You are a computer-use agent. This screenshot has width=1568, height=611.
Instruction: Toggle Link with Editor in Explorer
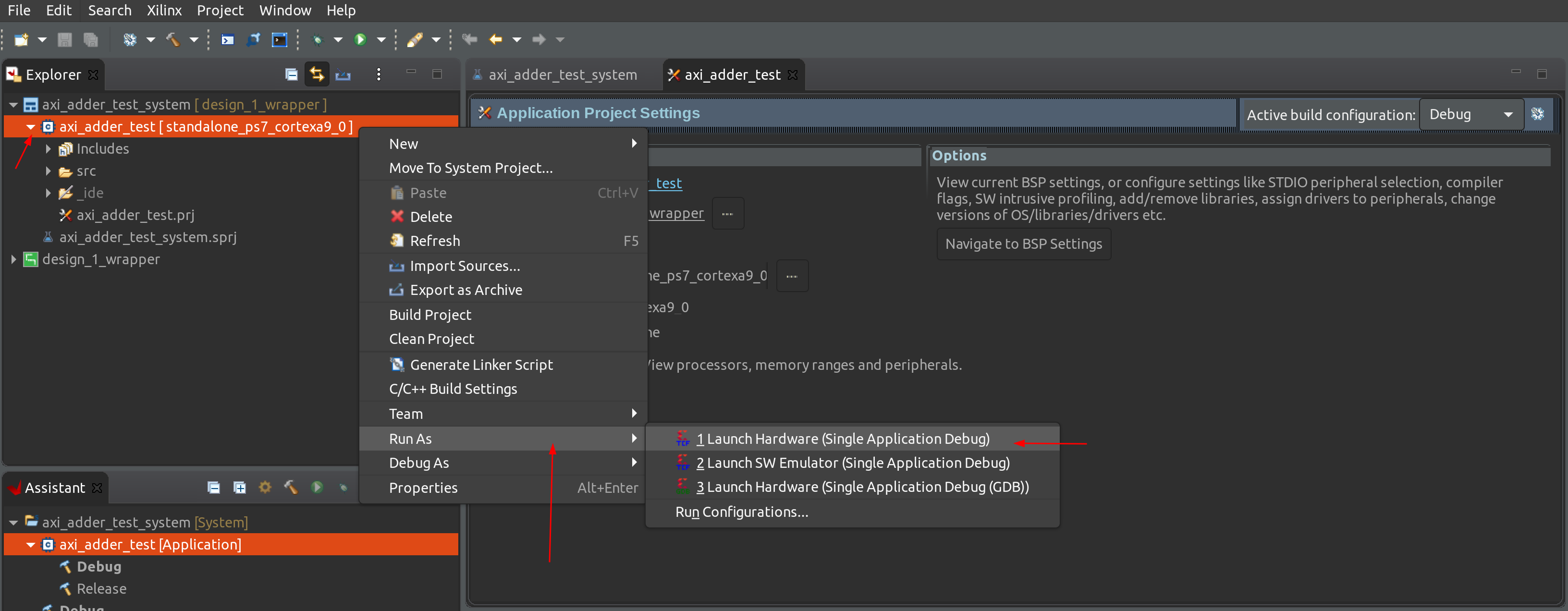[317, 73]
